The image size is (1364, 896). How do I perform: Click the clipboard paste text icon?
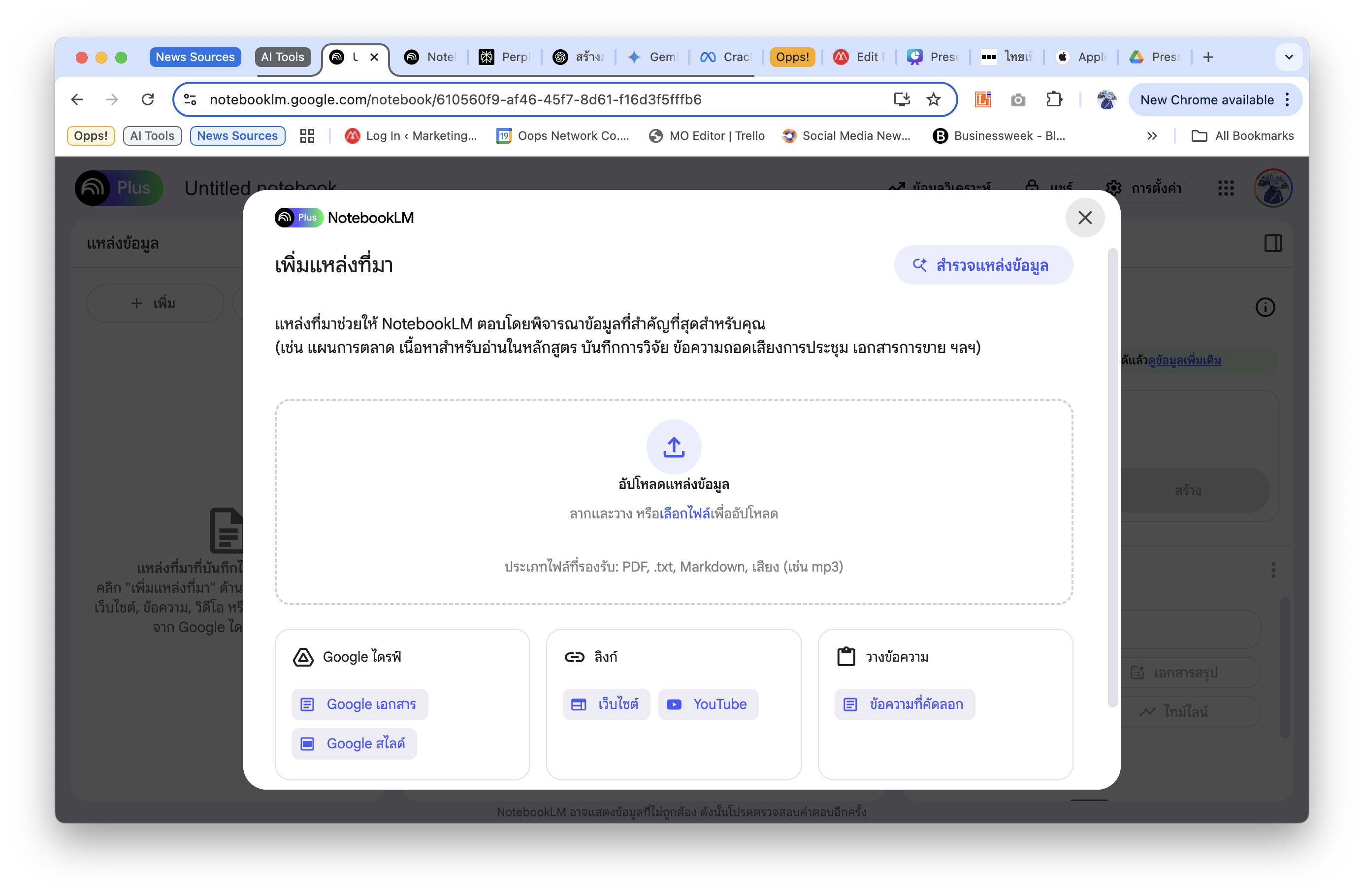[x=846, y=657]
